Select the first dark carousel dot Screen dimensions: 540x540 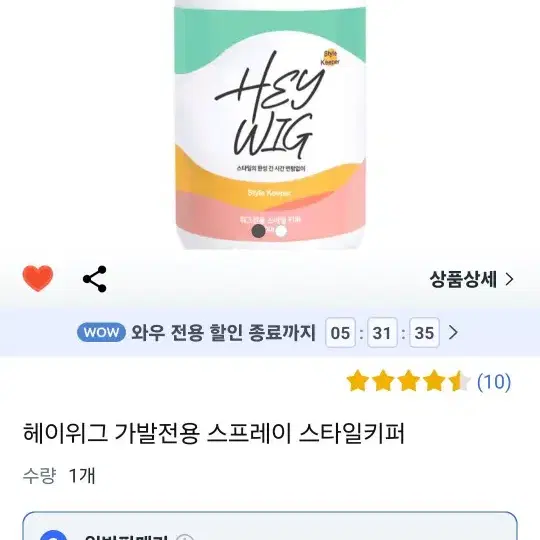(x=259, y=231)
